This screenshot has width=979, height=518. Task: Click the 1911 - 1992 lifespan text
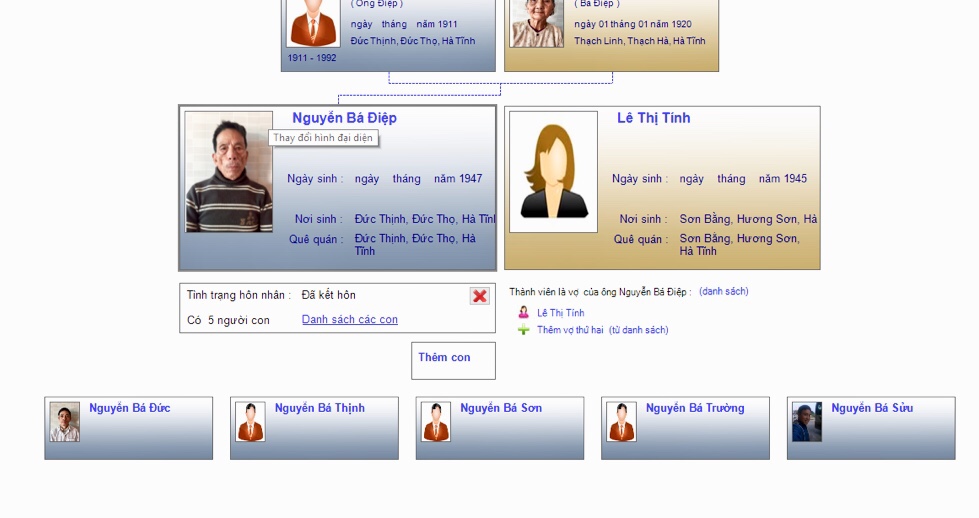click(312, 57)
